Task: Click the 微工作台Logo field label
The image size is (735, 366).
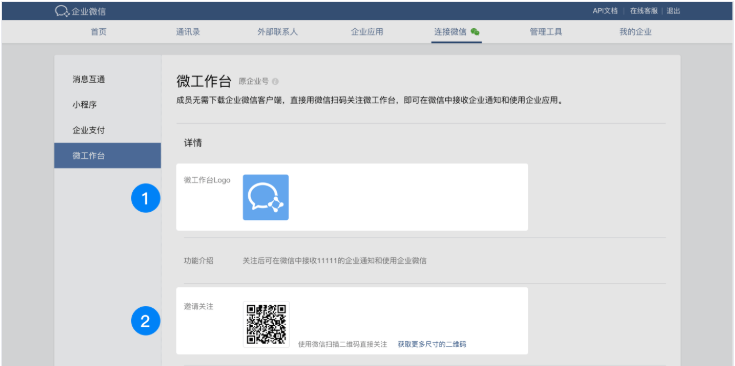Action: pos(207,180)
